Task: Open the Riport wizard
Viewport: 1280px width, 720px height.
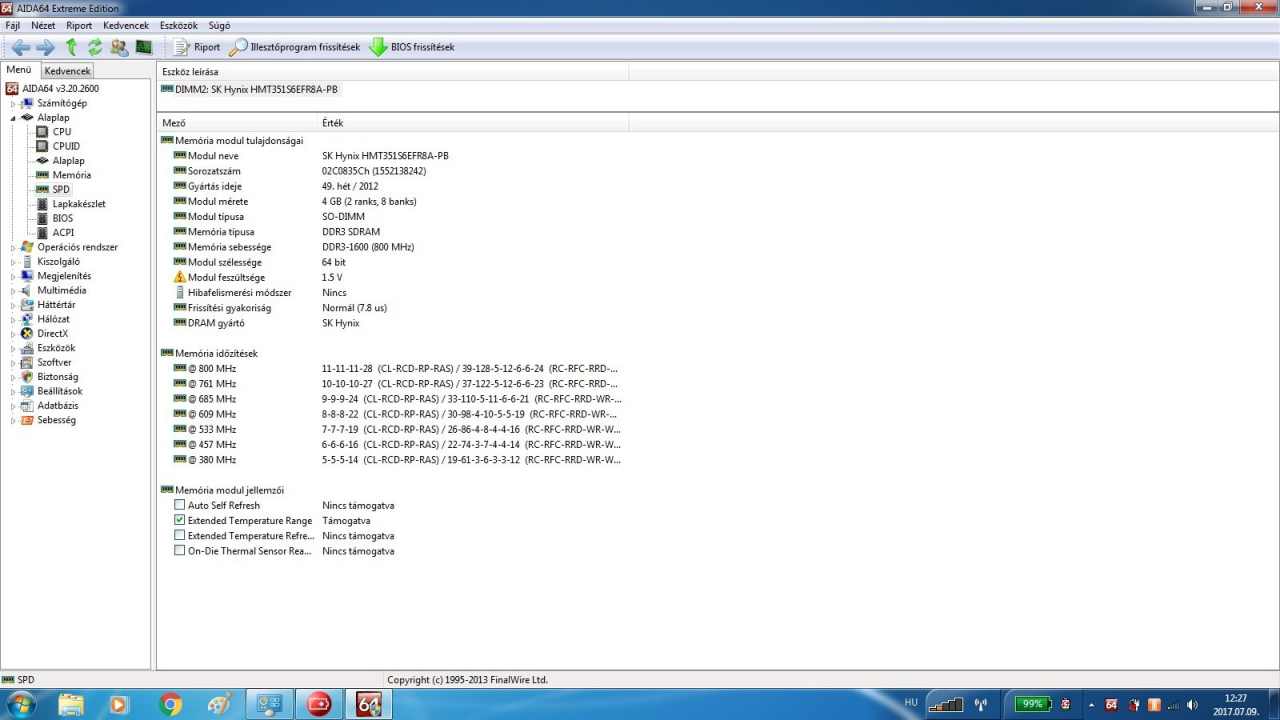Action: tap(196, 47)
